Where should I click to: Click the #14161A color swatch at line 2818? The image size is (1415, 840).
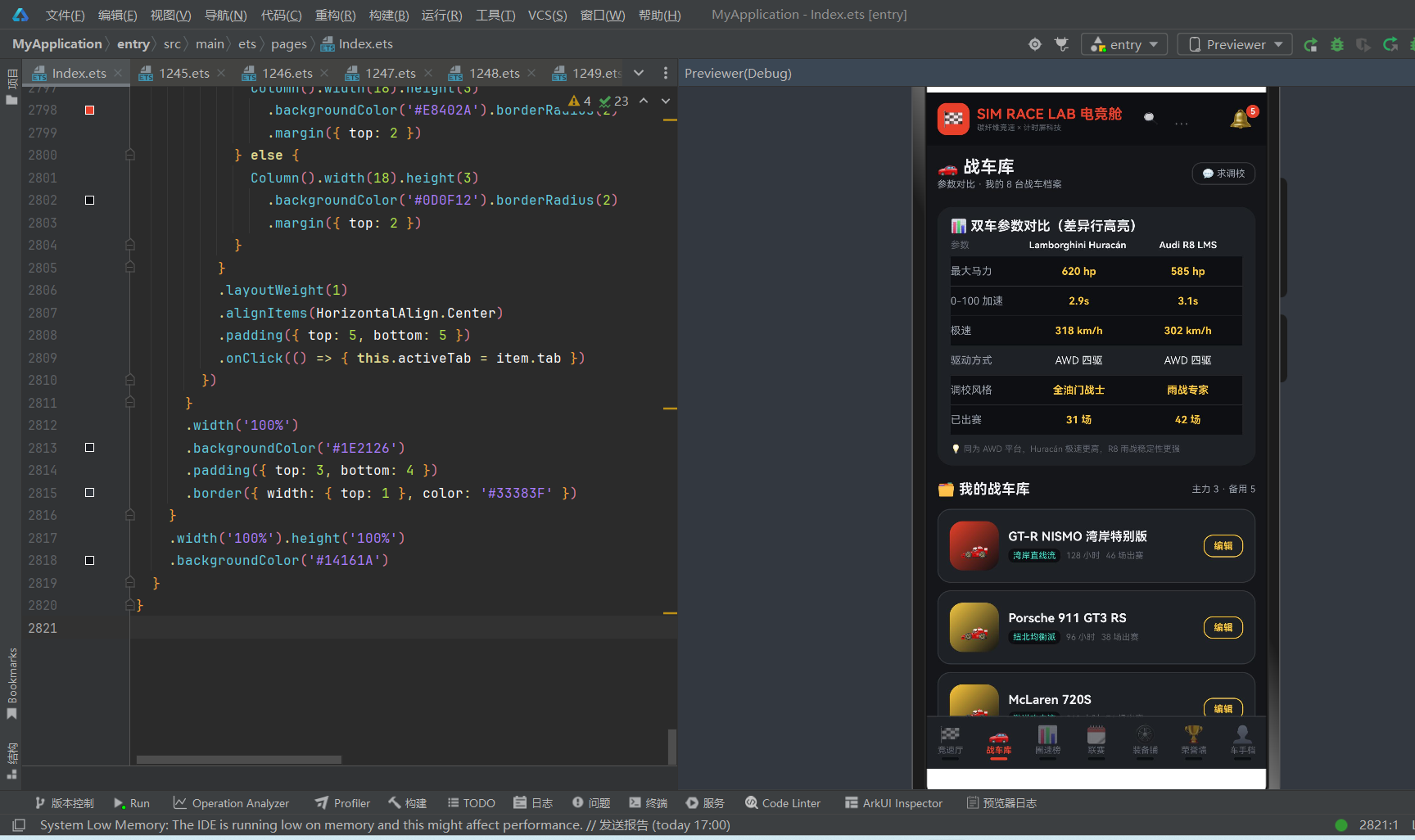coord(90,560)
